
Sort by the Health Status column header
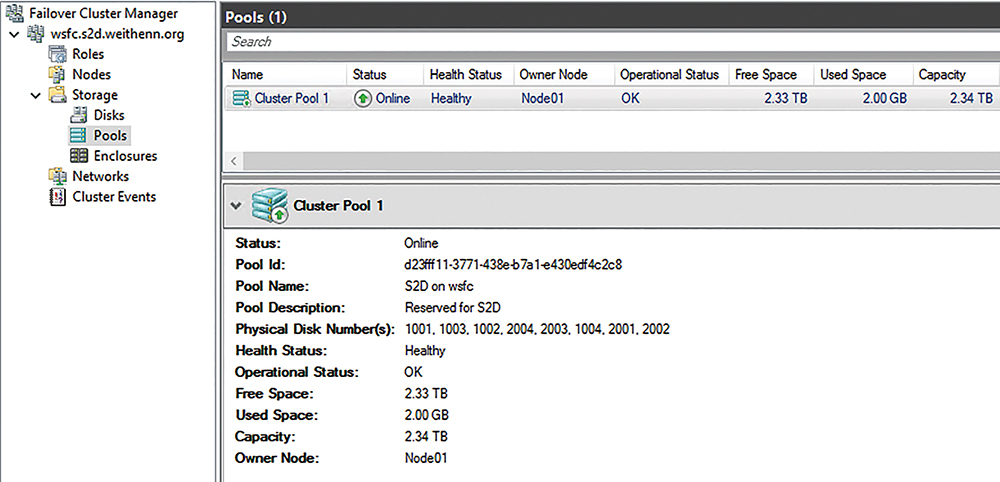tap(467, 75)
